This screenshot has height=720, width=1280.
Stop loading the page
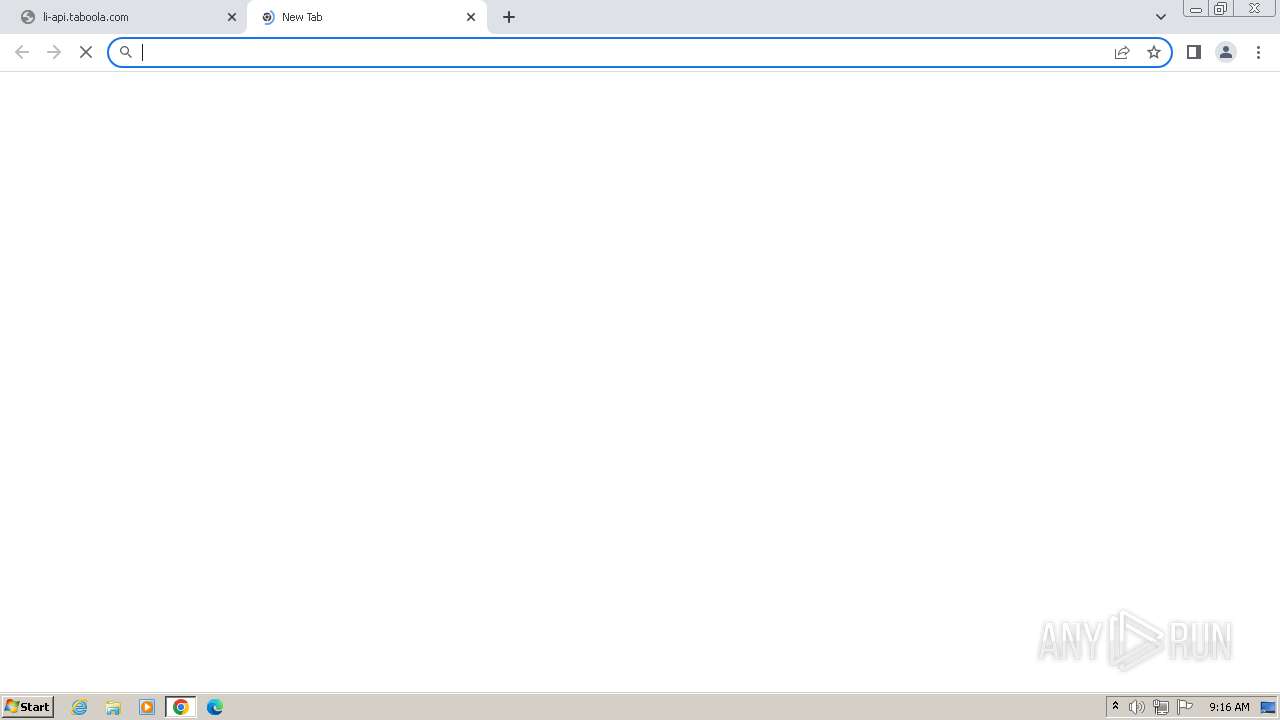click(x=86, y=52)
